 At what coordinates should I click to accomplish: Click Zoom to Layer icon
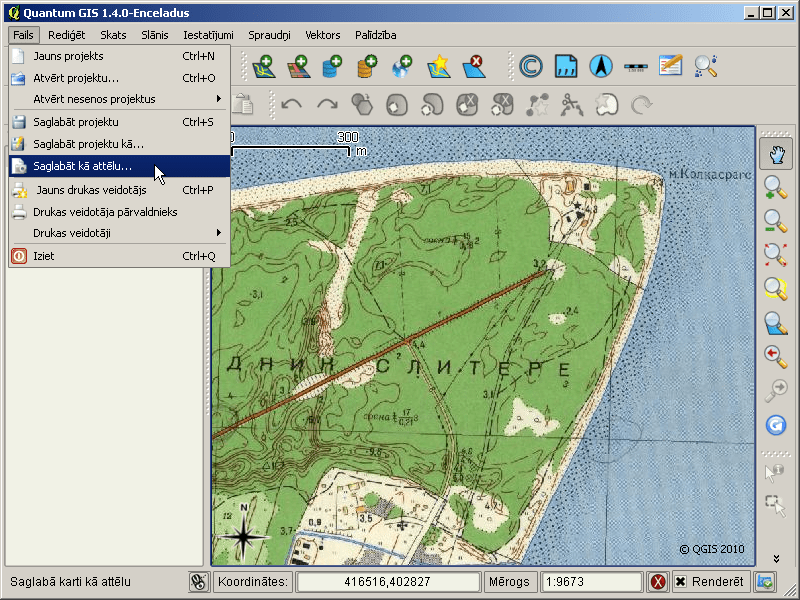point(776,323)
